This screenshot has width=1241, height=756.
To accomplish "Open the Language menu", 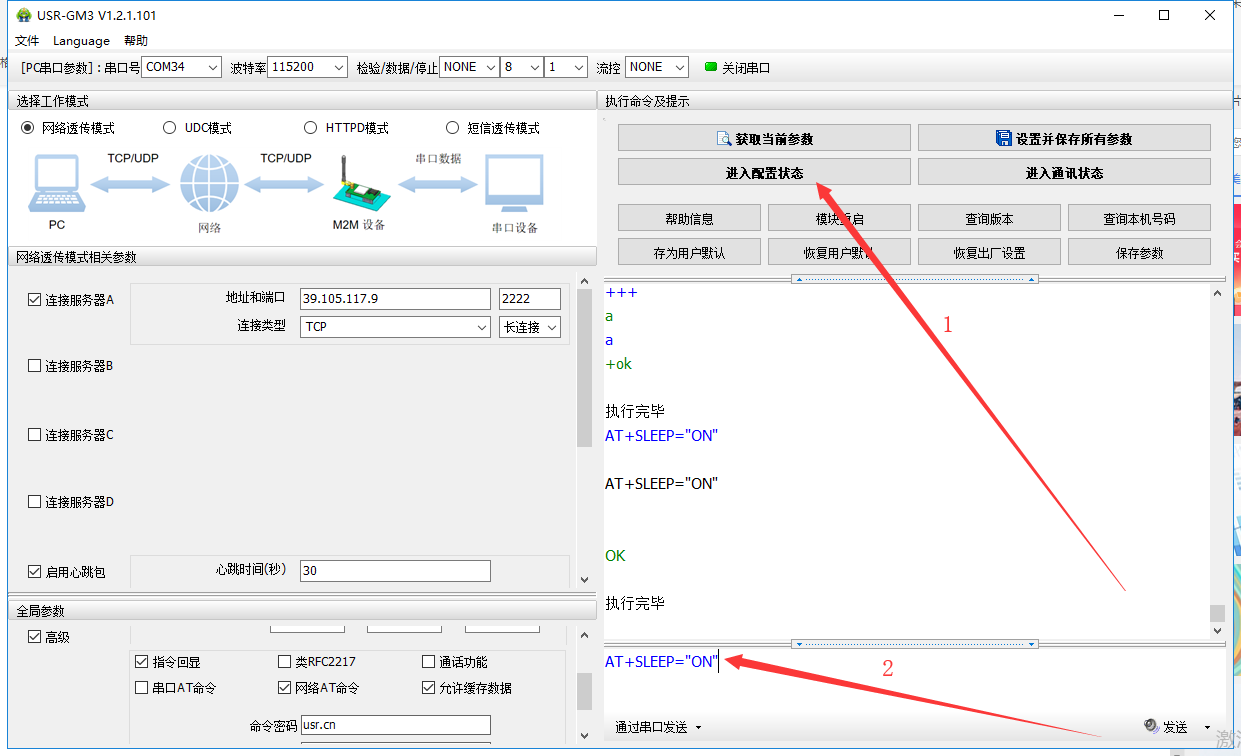I will tap(81, 41).
